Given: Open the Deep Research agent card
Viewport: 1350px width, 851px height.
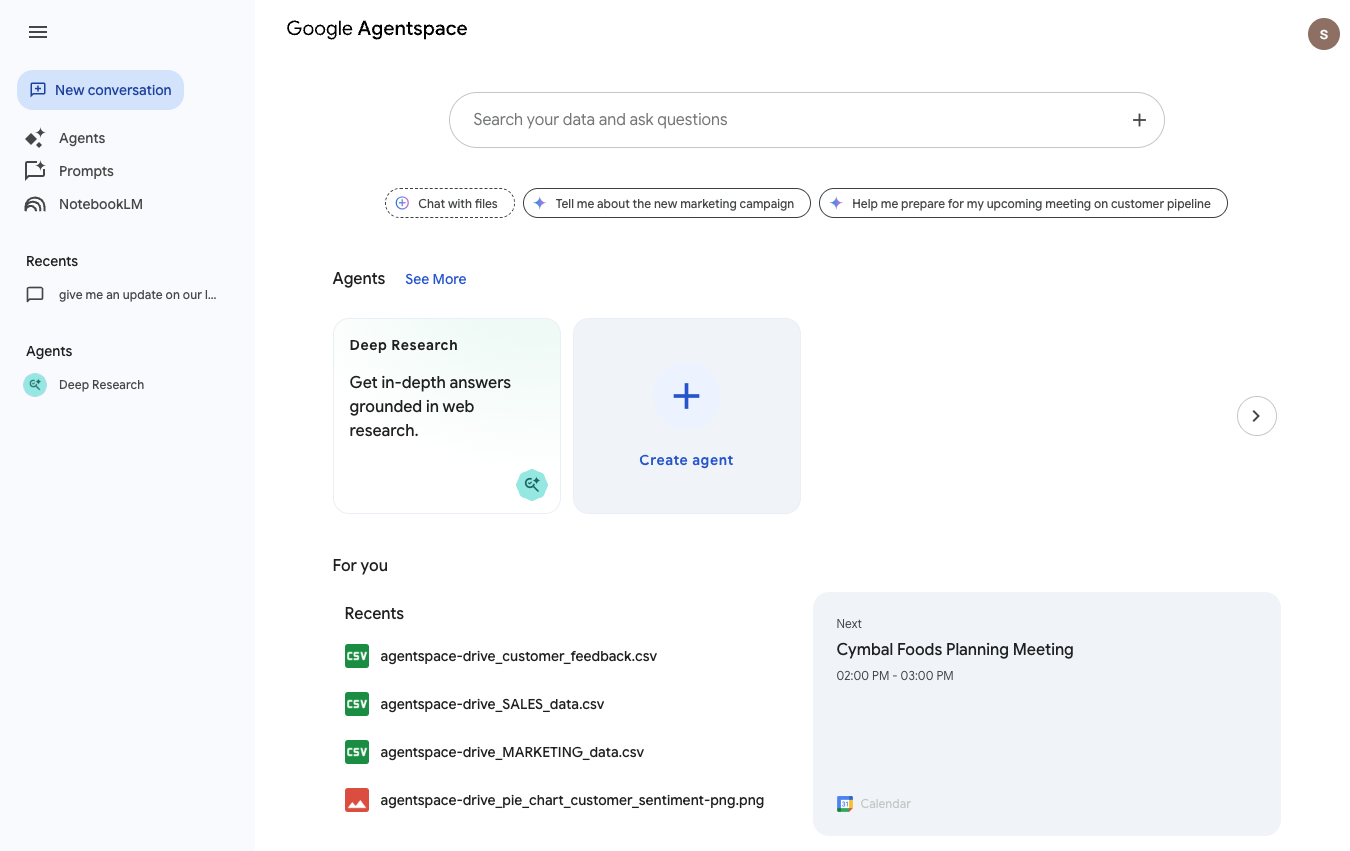Looking at the screenshot, I should 447,416.
